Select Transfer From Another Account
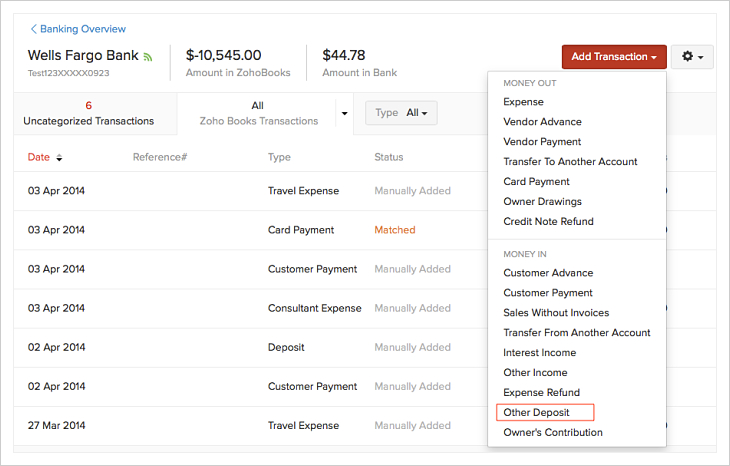 click(x=576, y=333)
